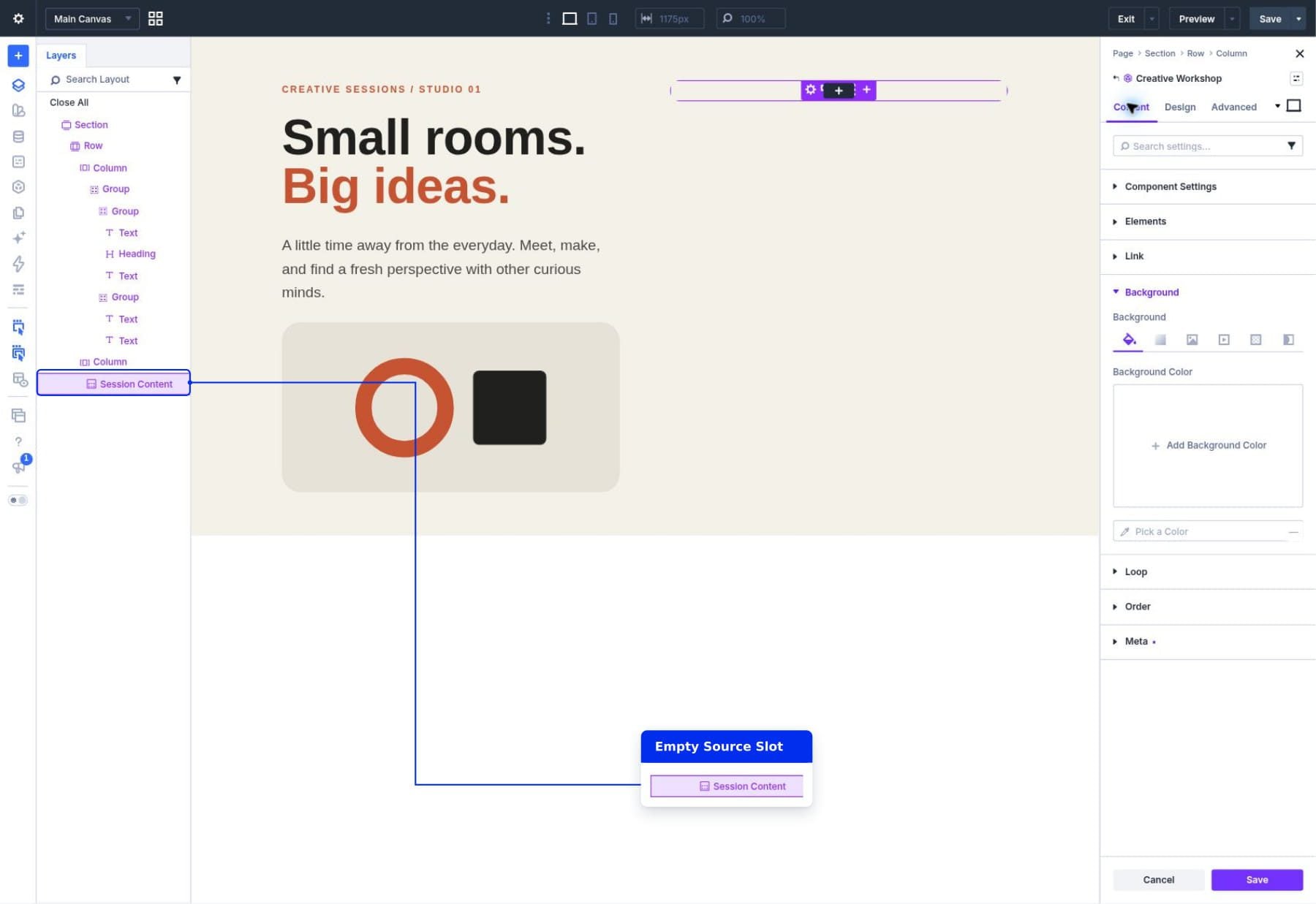The image size is (1316, 904).
Task: Select the background gradient tab icon
Action: (1160, 340)
